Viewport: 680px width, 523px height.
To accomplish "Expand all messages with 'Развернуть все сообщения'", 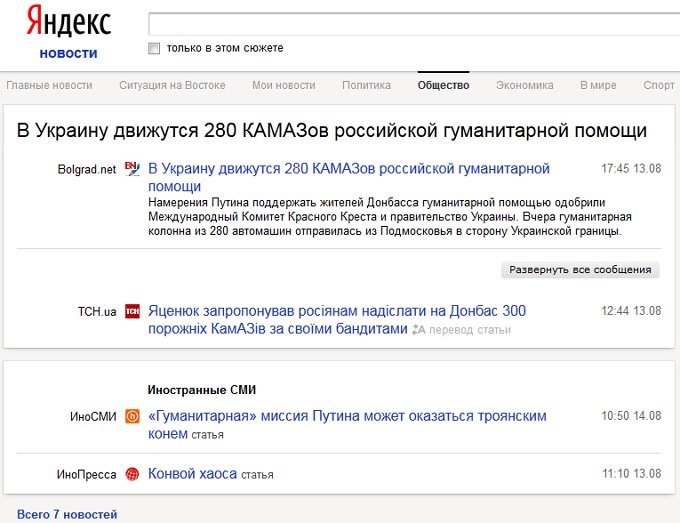I will 580,270.
